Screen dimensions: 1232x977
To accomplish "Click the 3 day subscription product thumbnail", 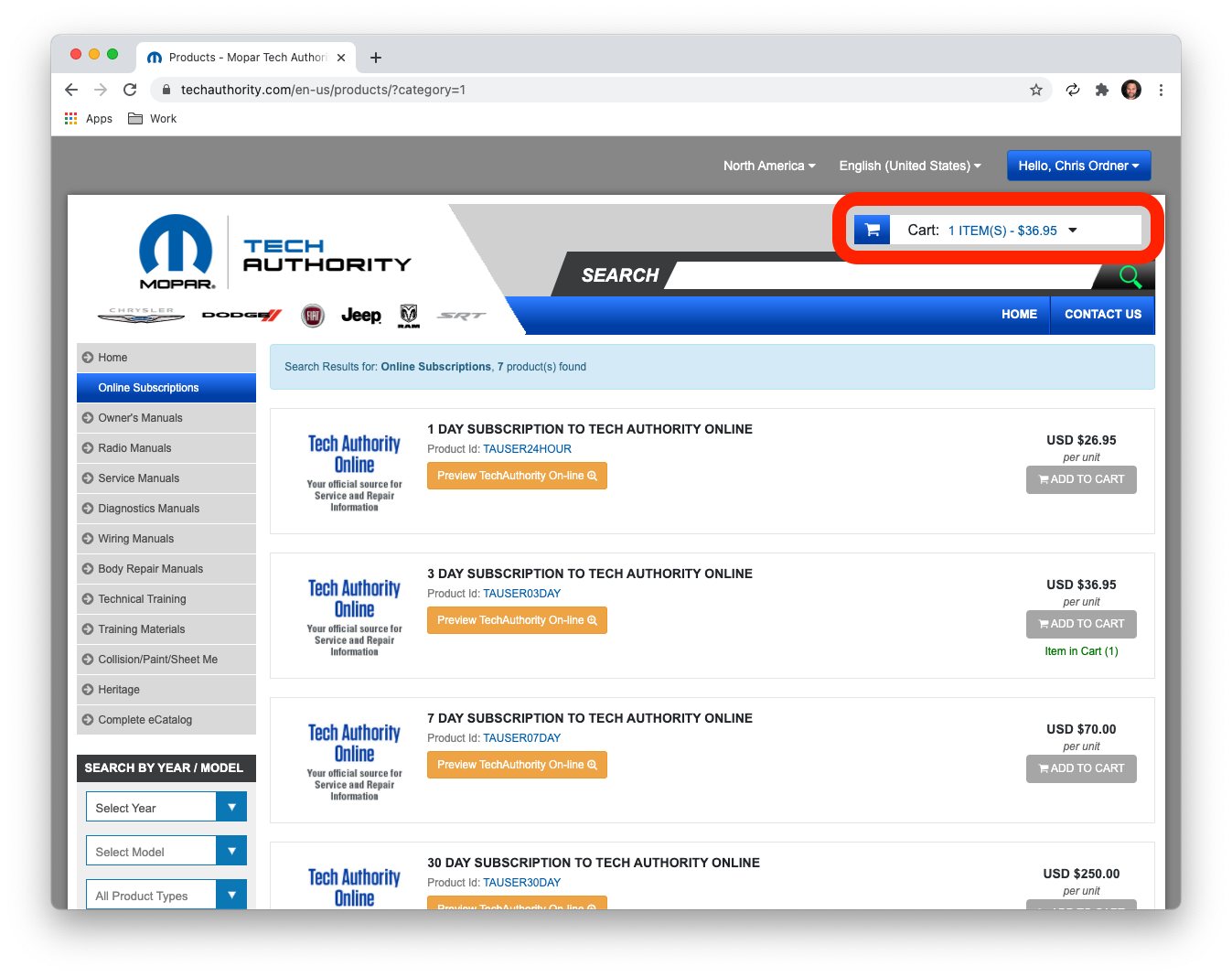I will 354,617.
